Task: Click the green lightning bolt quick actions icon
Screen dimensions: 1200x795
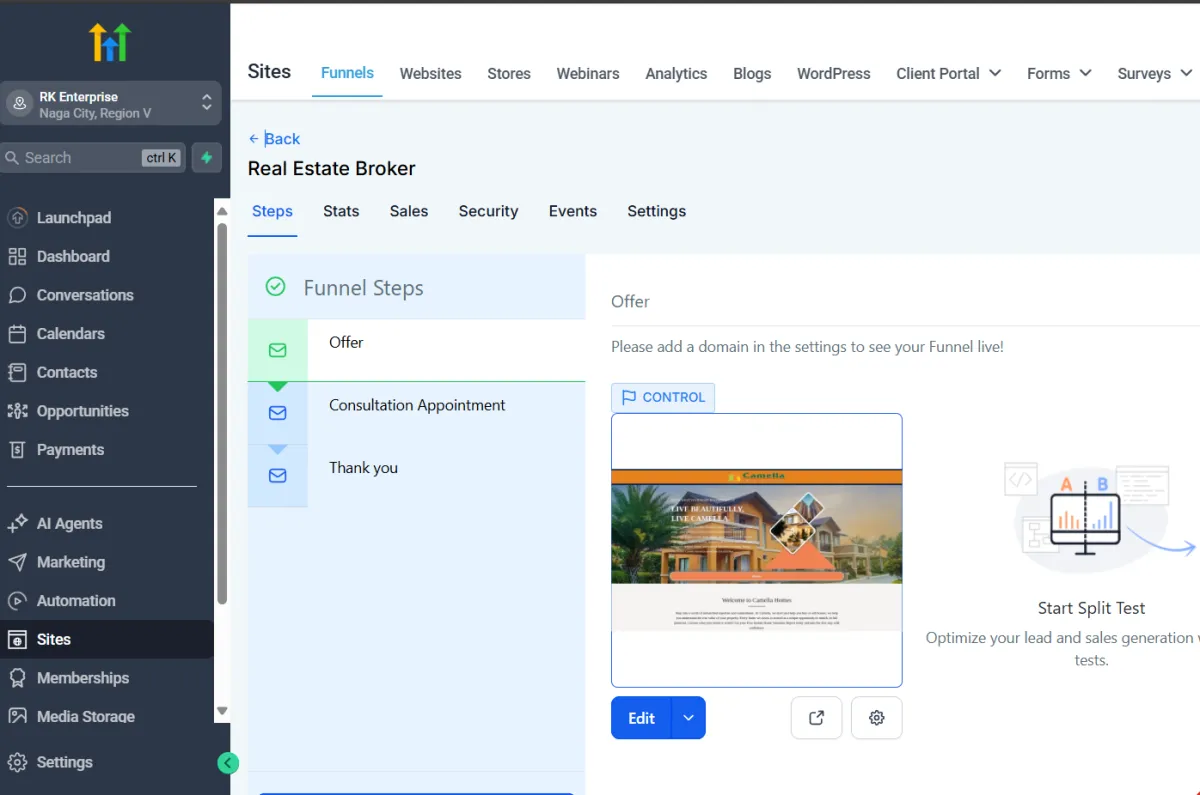Action: (x=207, y=158)
